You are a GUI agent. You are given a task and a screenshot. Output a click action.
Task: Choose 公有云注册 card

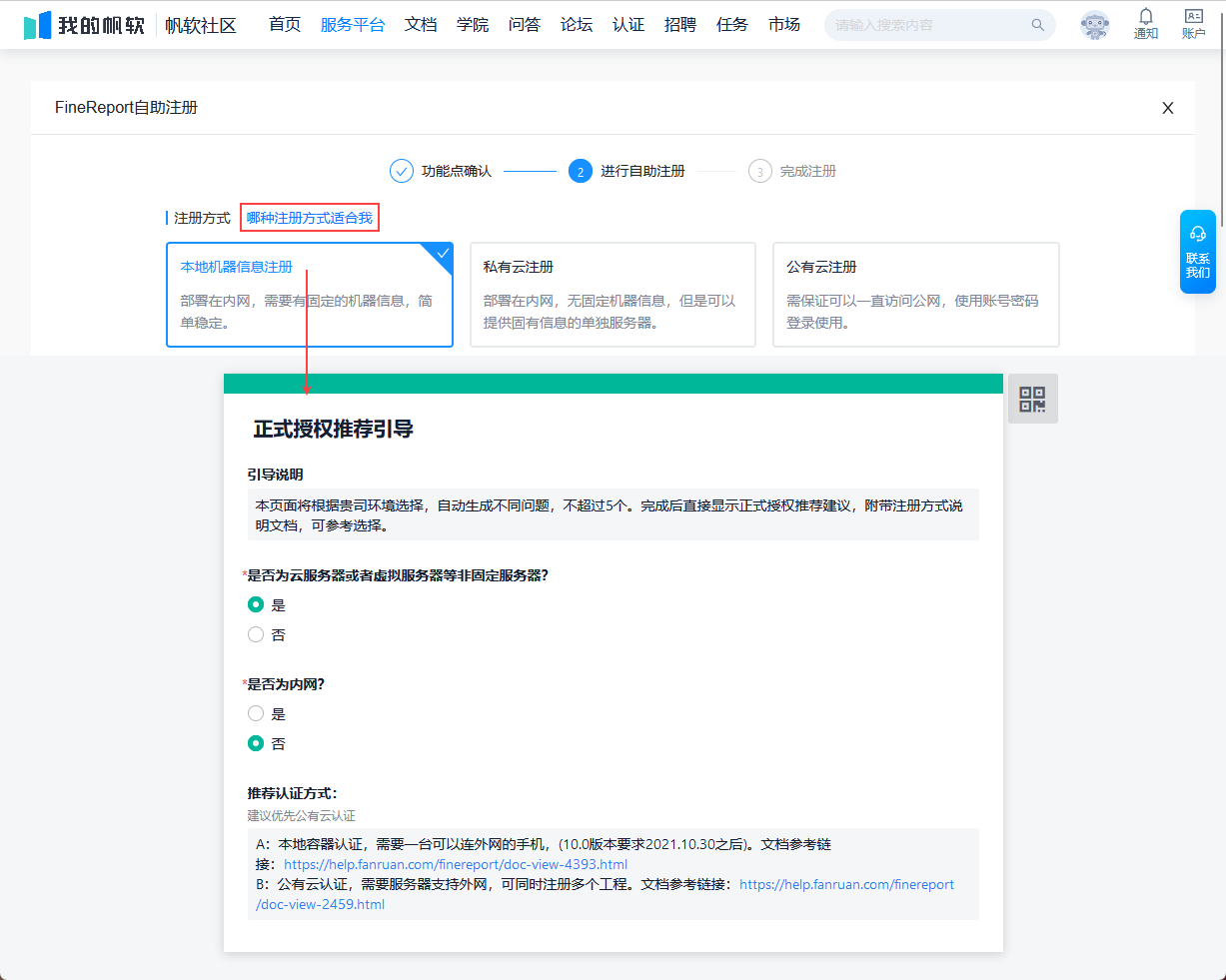pyautogui.click(x=915, y=295)
